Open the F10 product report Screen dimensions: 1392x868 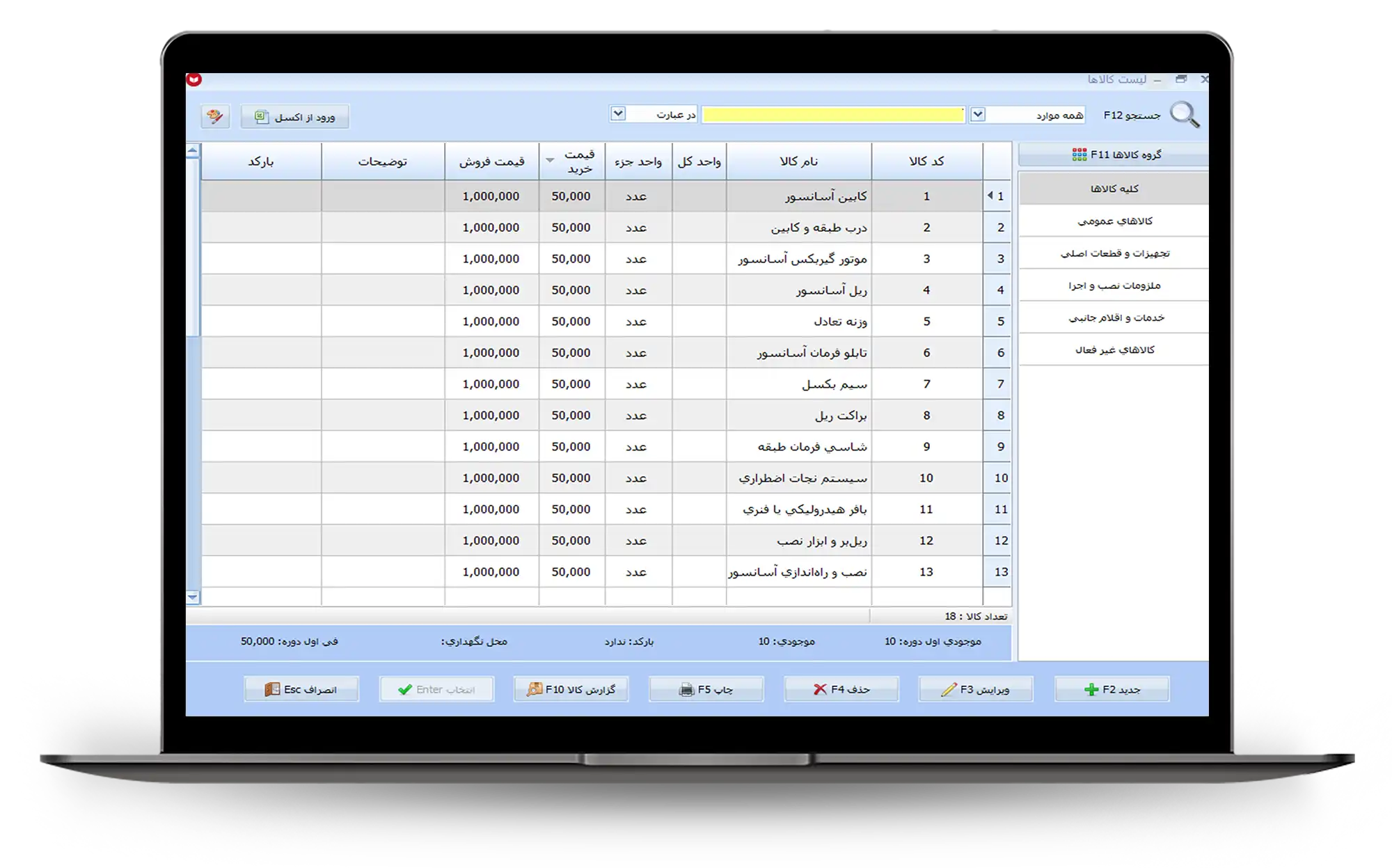571,689
